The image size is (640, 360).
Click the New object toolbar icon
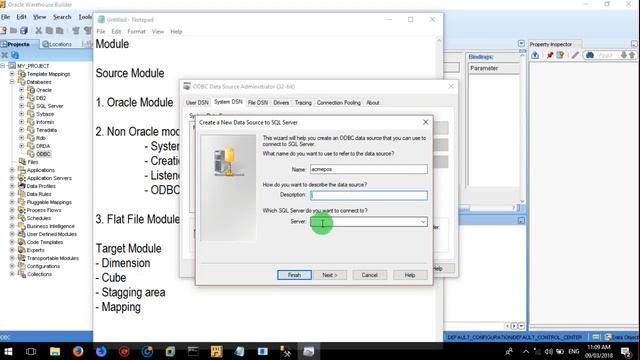coord(3,31)
